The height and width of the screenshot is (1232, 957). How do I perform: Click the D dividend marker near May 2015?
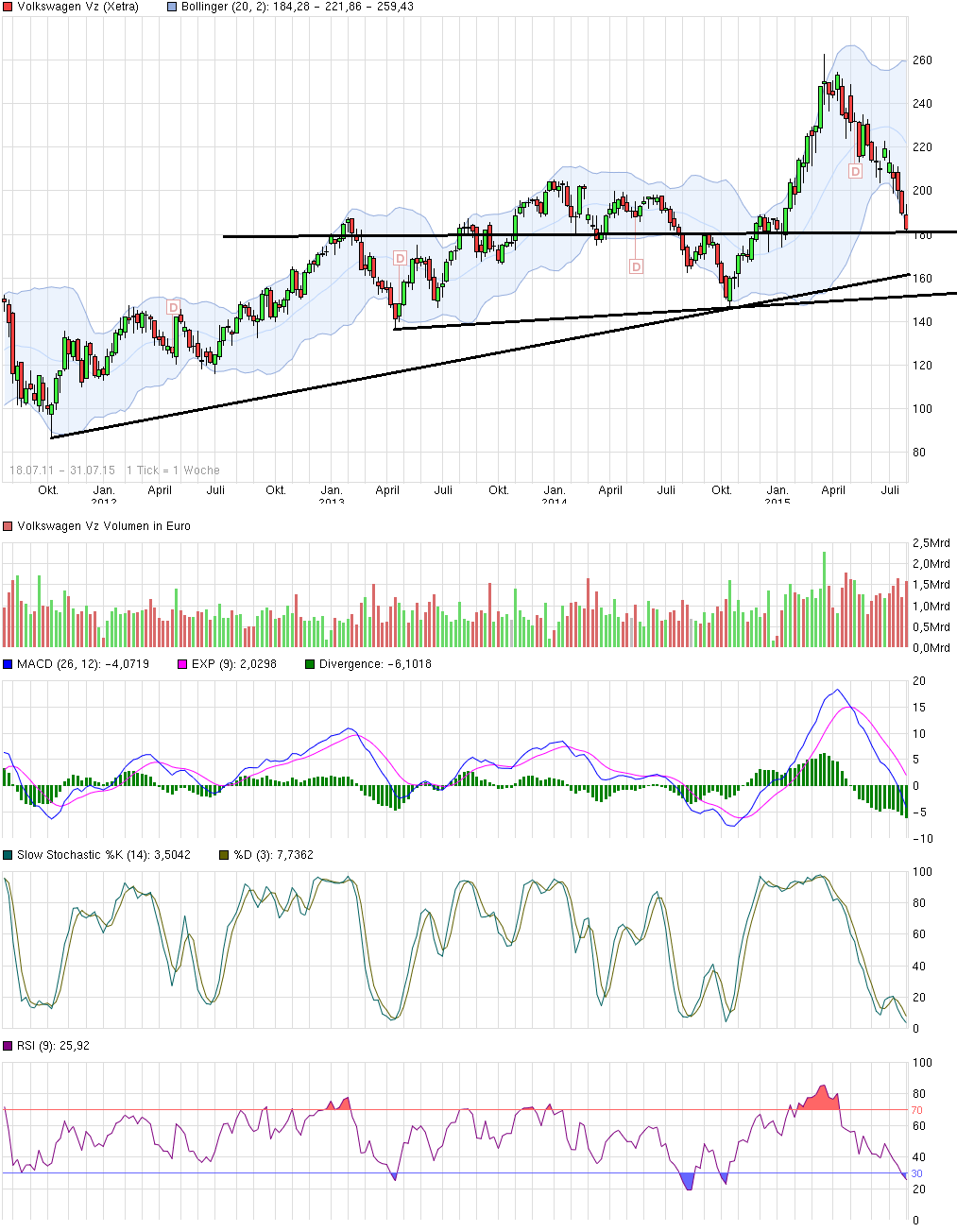pos(855,172)
